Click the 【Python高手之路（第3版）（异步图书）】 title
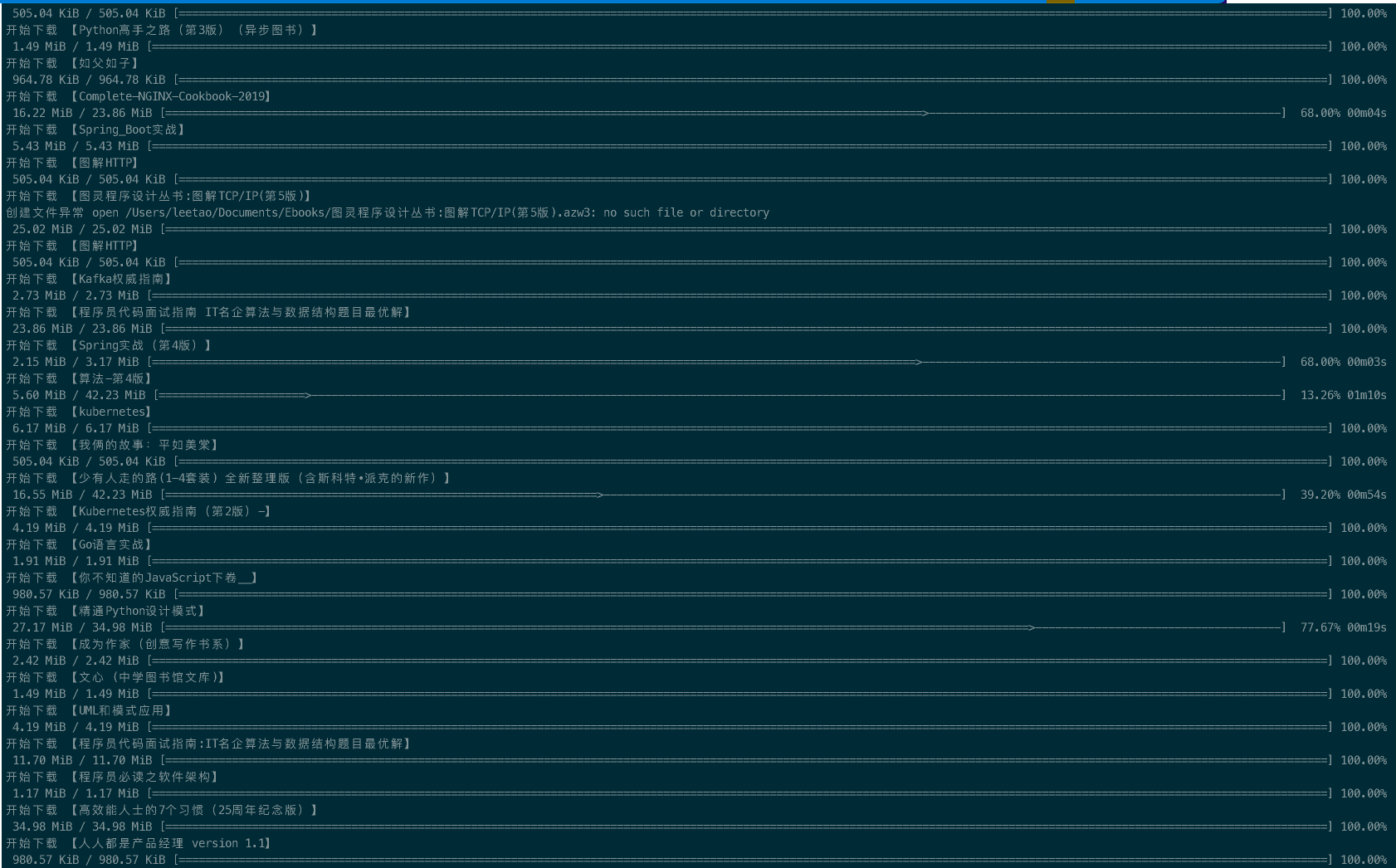Screen dimensions: 1396x868 [193, 30]
